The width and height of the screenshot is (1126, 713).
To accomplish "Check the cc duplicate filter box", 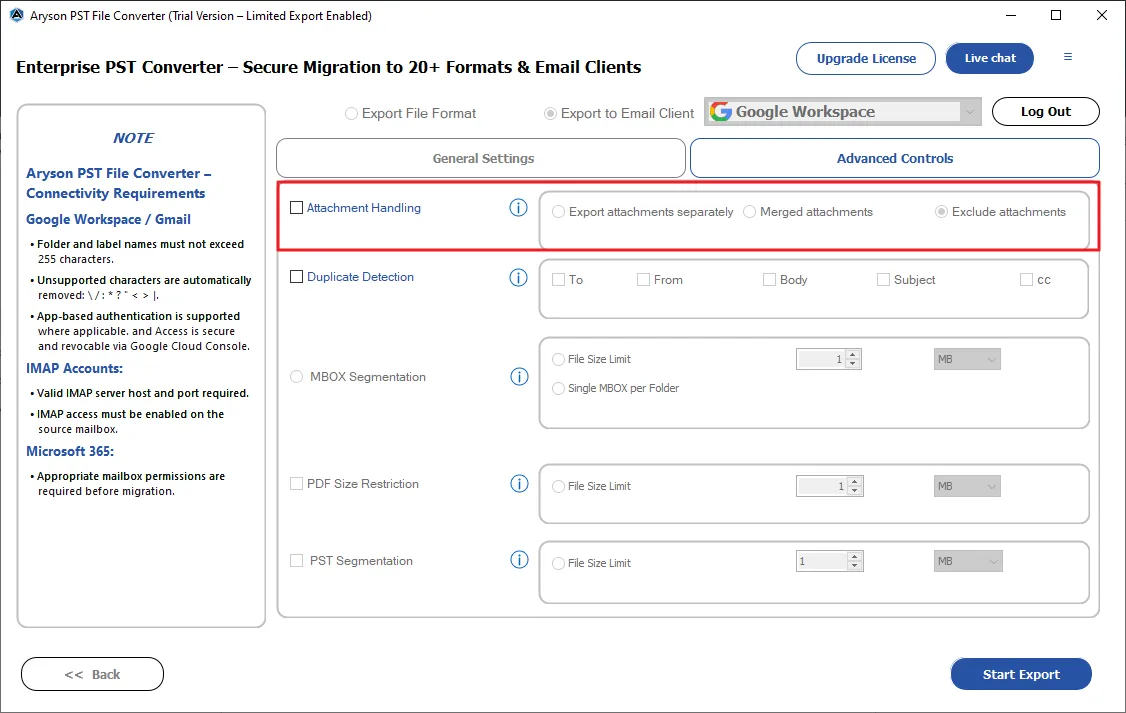I will click(1027, 279).
